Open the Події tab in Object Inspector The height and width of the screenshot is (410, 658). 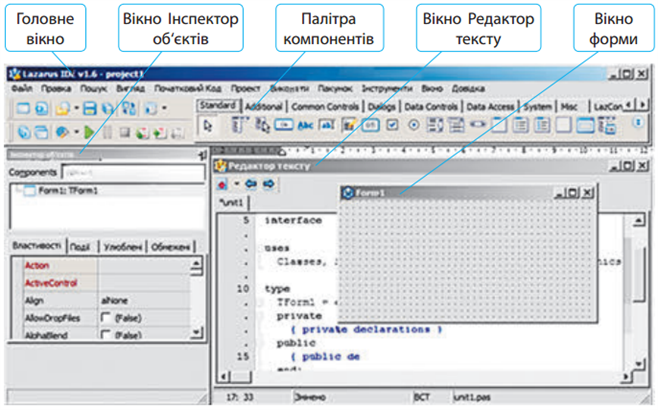coord(84,245)
